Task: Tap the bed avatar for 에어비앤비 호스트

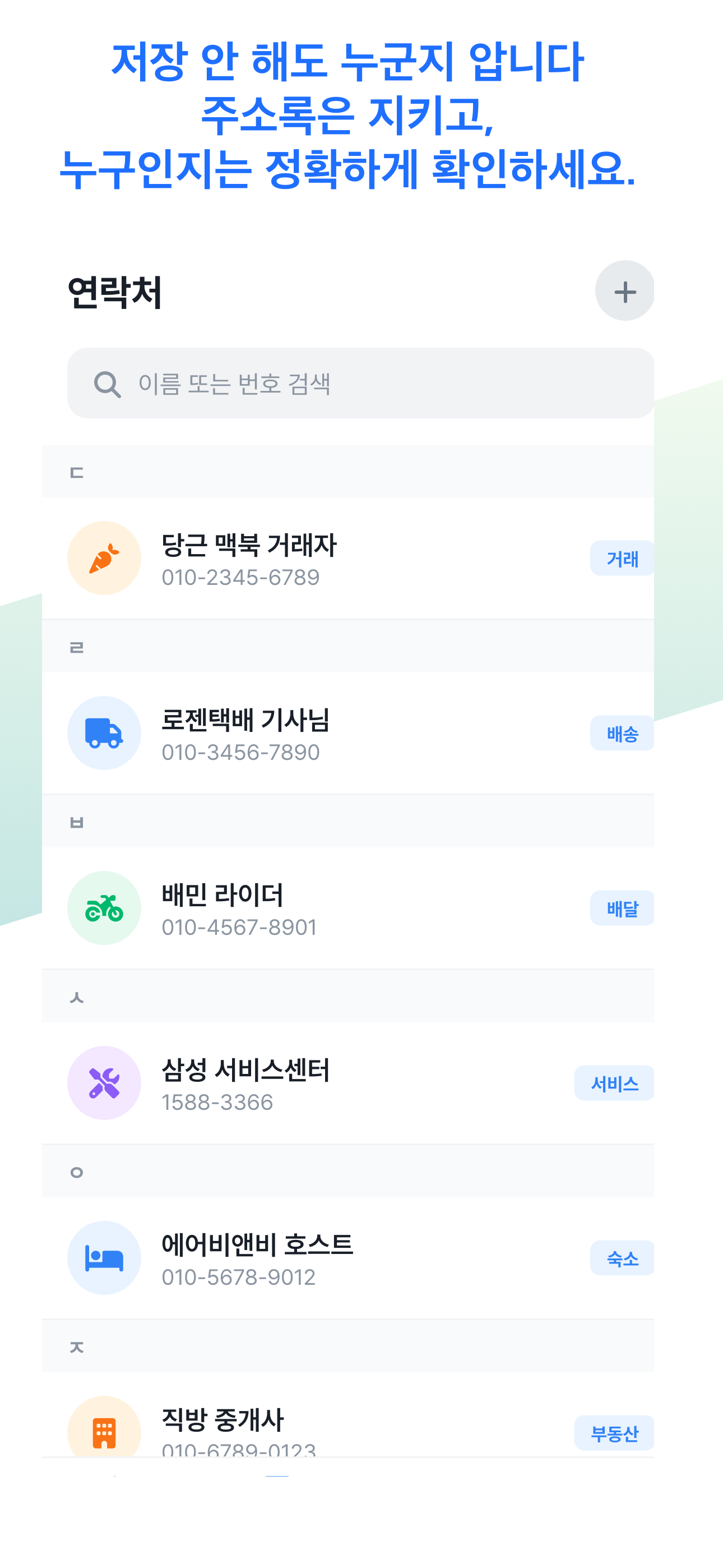Action: click(104, 1257)
